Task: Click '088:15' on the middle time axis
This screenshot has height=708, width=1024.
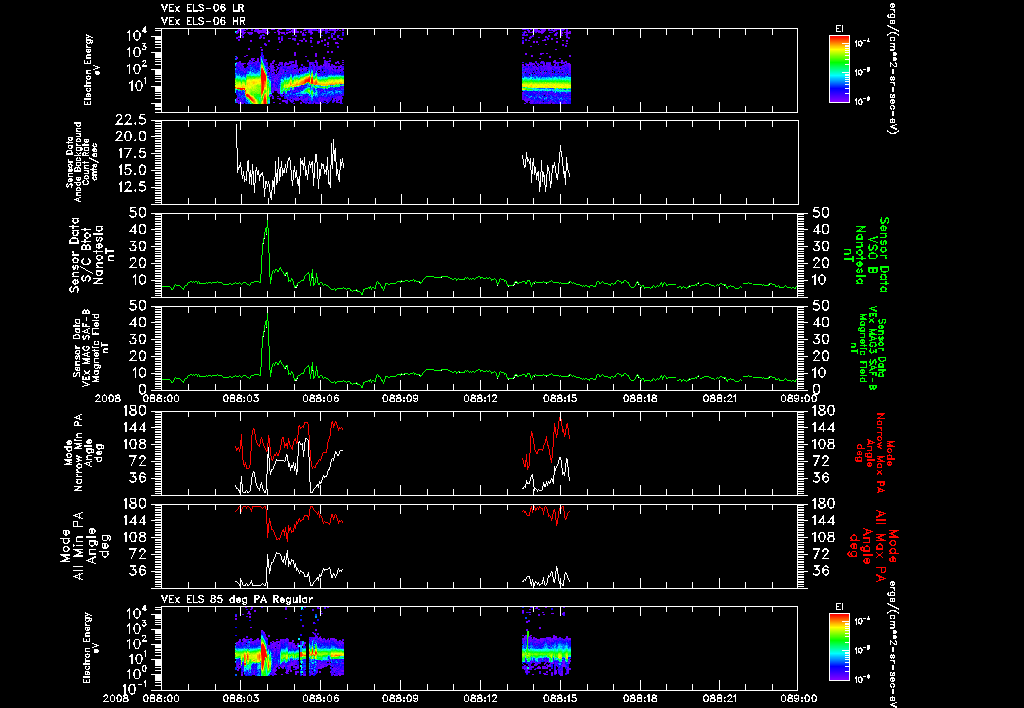Action: tap(560, 398)
